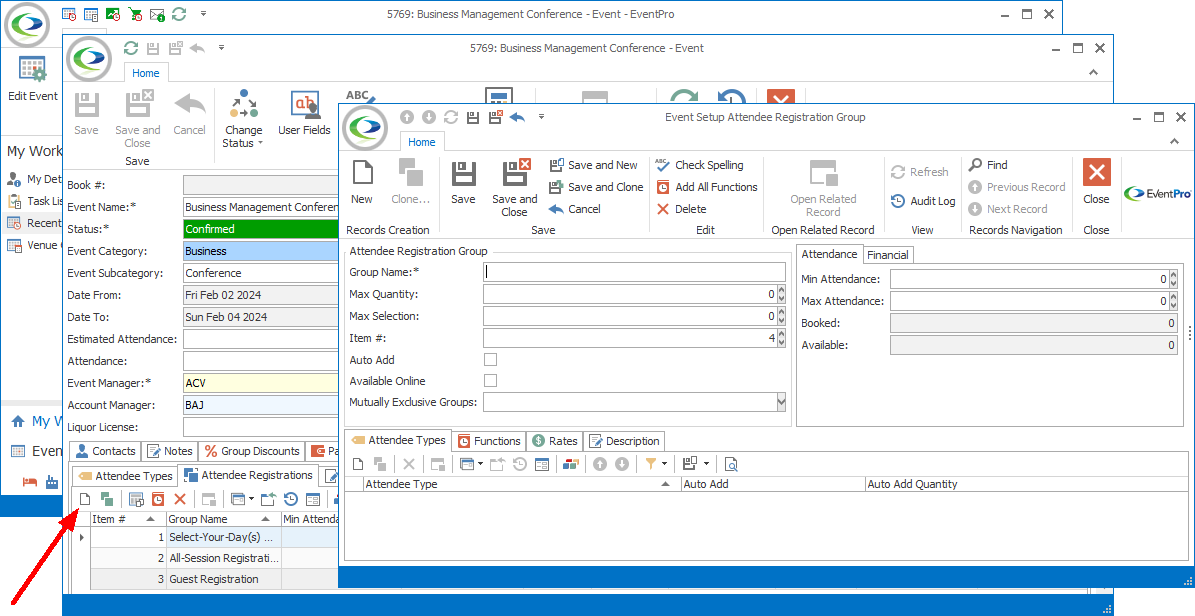Click Cancel in Registration Group ribbon
Image resolution: width=1195 pixels, height=616 pixels.
coord(575,209)
